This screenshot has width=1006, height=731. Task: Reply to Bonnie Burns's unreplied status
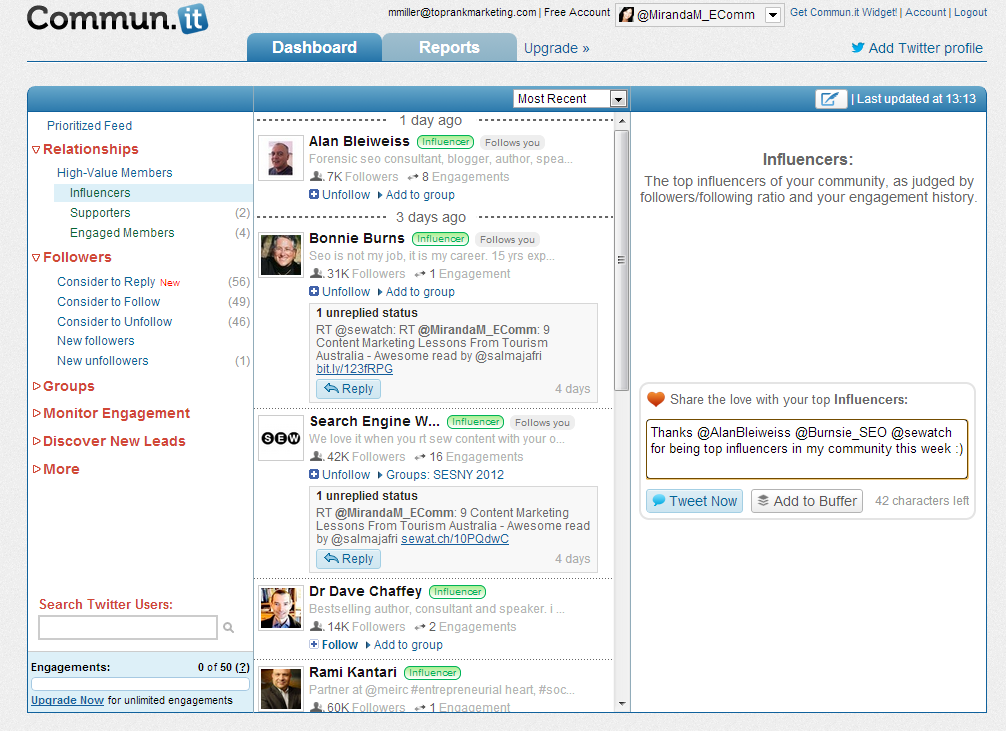tap(348, 388)
